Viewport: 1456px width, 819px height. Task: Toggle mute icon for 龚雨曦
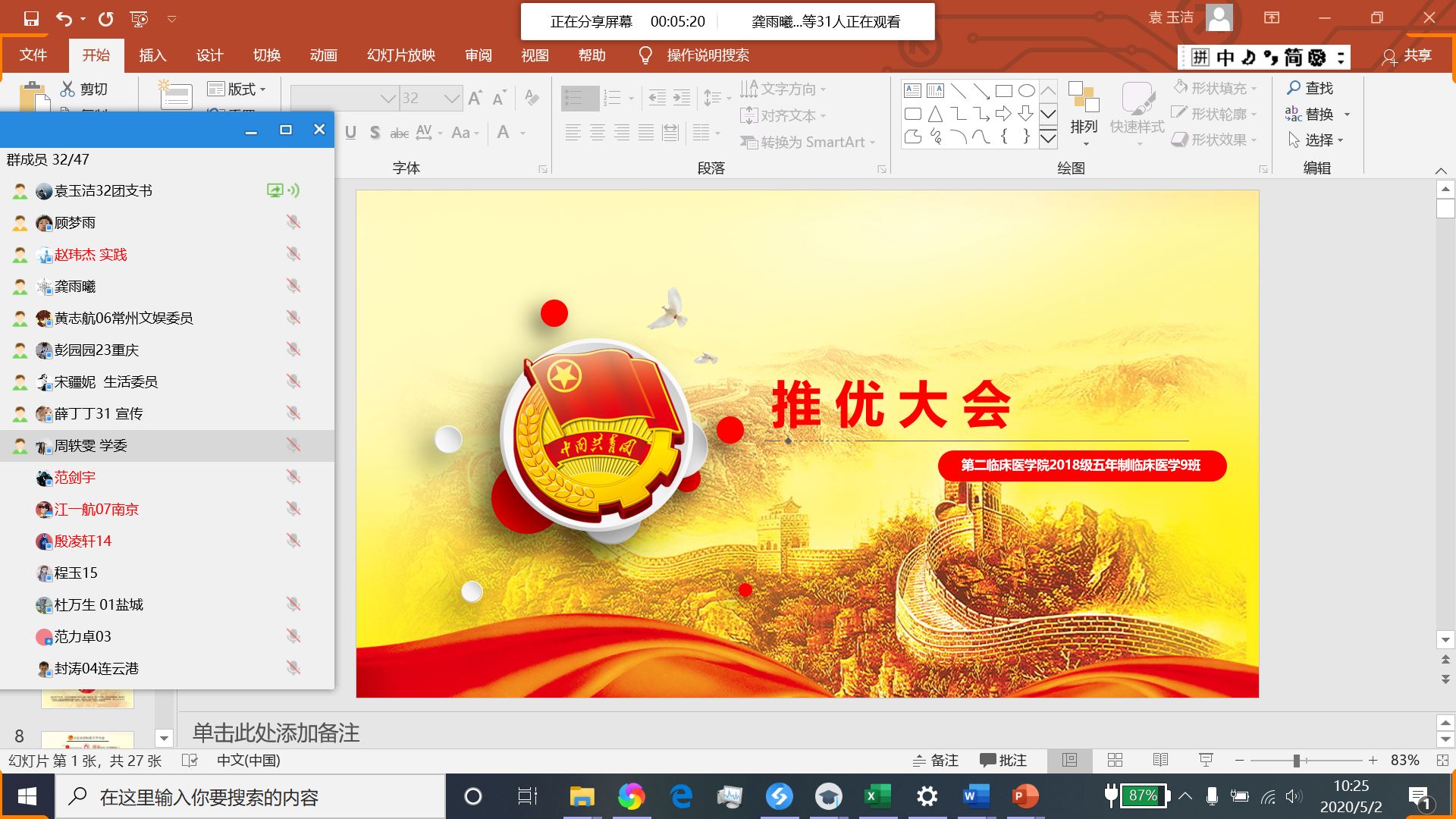coord(293,286)
